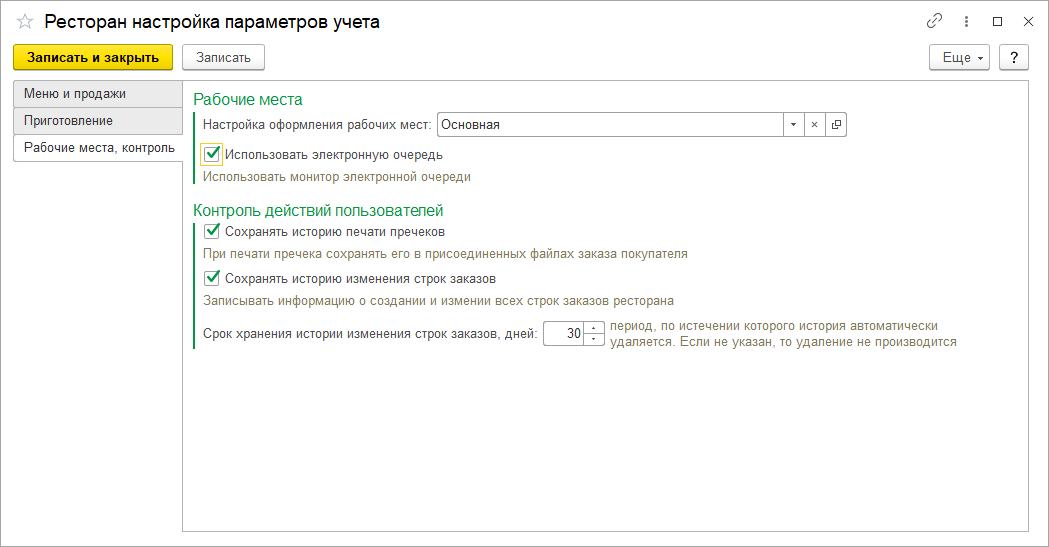Expand the workplace design dropdown list
Image resolution: width=1049 pixels, height=547 pixels.
[793, 125]
